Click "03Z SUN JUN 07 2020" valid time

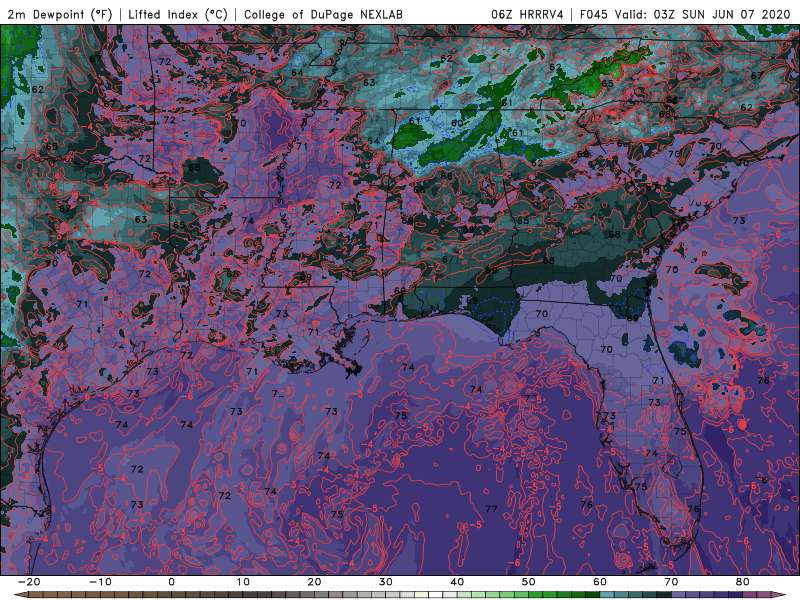pos(721,14)
